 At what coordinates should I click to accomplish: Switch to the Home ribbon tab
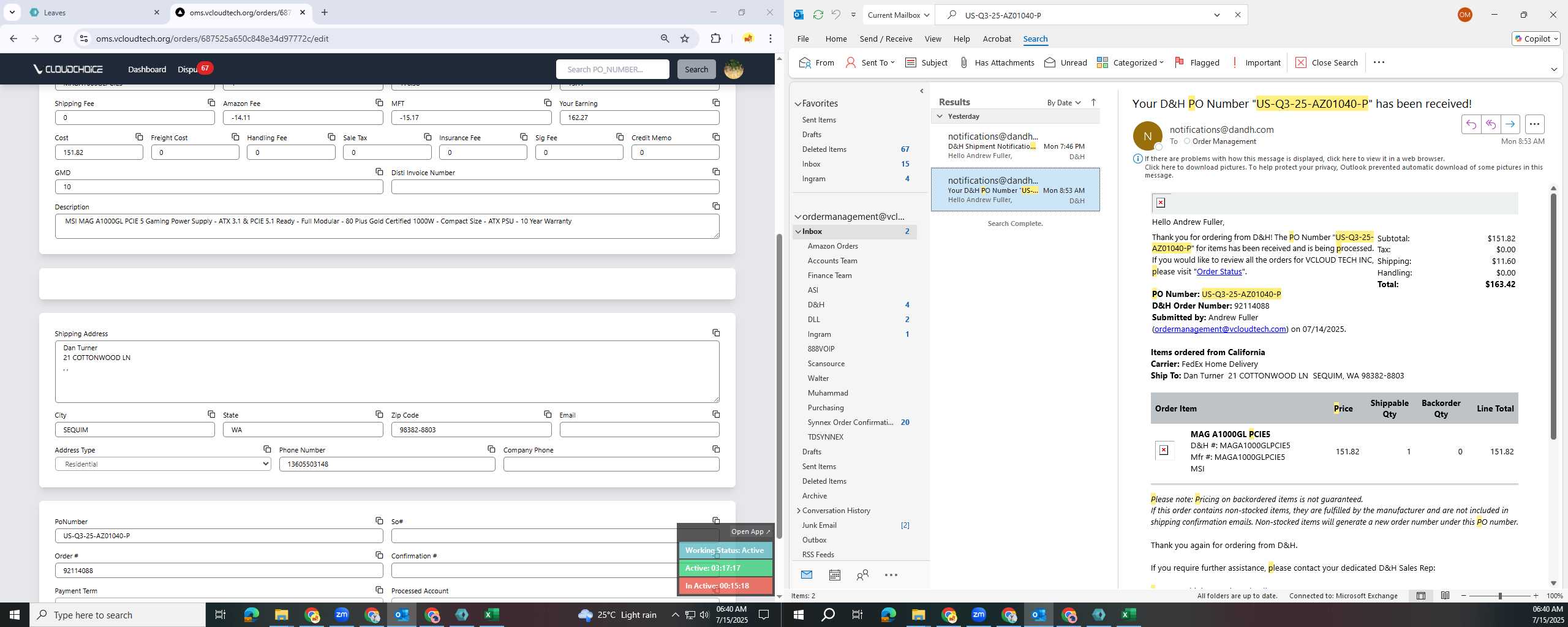click(x=835, y=39)
